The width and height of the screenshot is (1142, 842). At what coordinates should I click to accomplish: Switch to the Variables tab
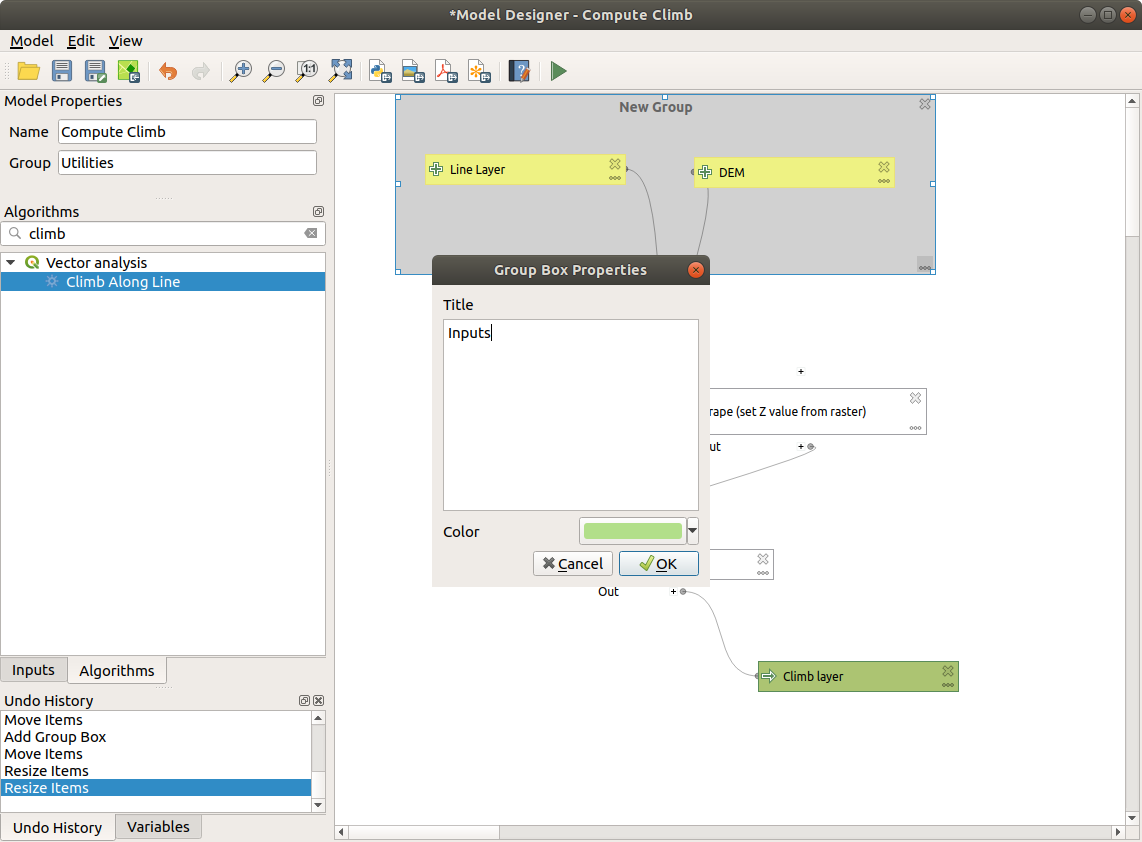(x=158, y=826)
